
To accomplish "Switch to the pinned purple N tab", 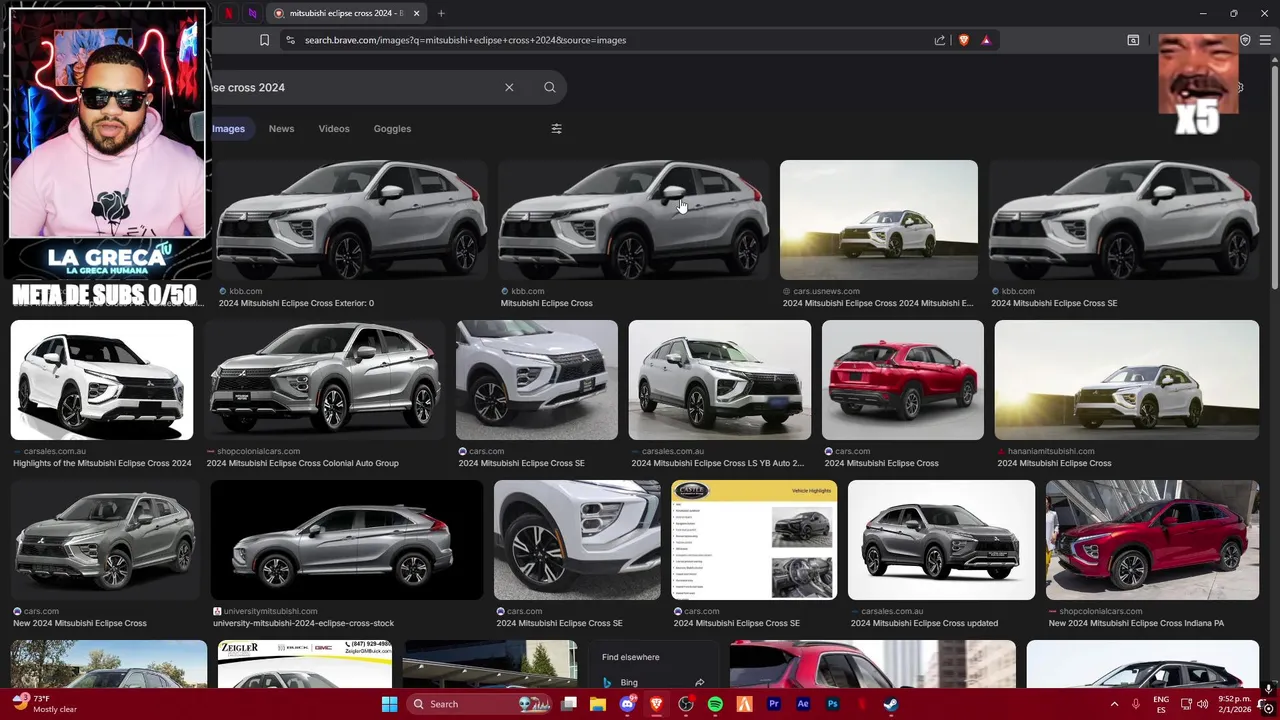I will coord(252,13).
